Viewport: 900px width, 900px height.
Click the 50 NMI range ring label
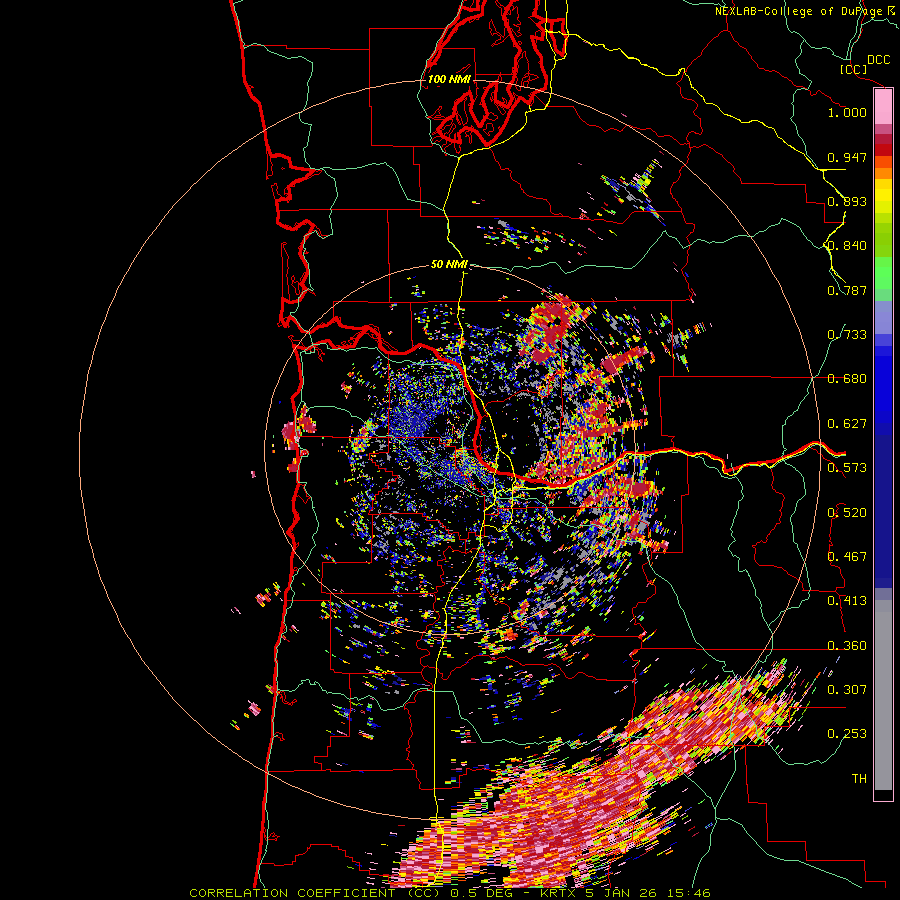pos(449,264)
